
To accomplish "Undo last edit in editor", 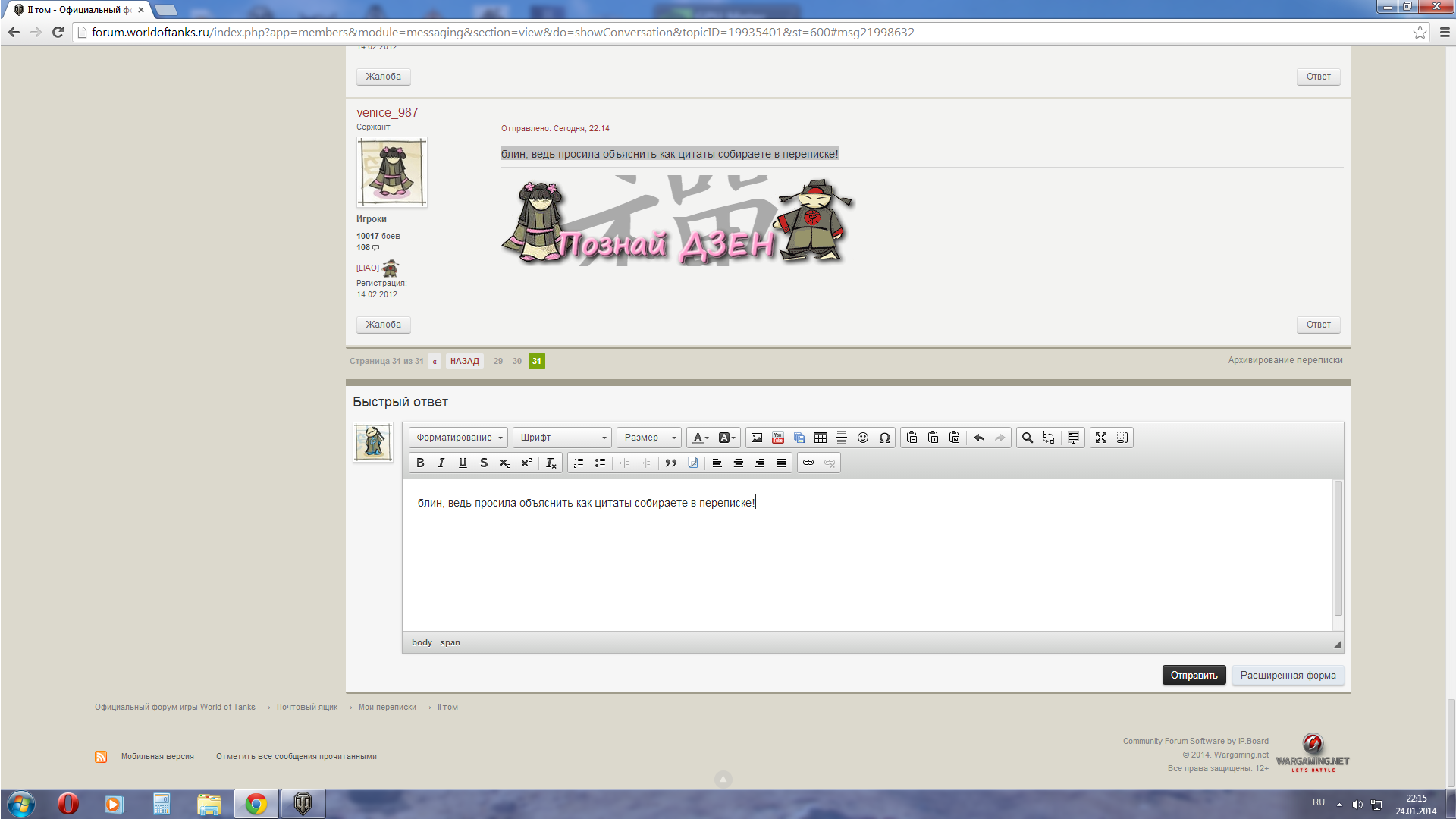I will pos(979,438).
